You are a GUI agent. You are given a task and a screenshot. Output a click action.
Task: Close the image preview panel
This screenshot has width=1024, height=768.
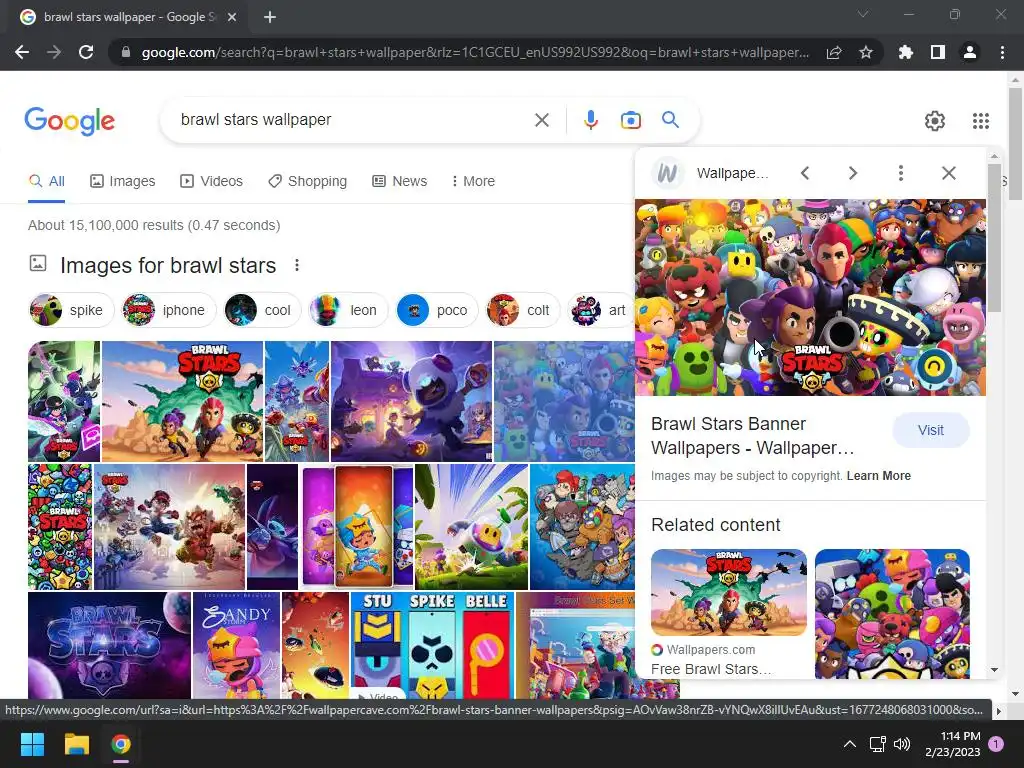pos(949,173)
